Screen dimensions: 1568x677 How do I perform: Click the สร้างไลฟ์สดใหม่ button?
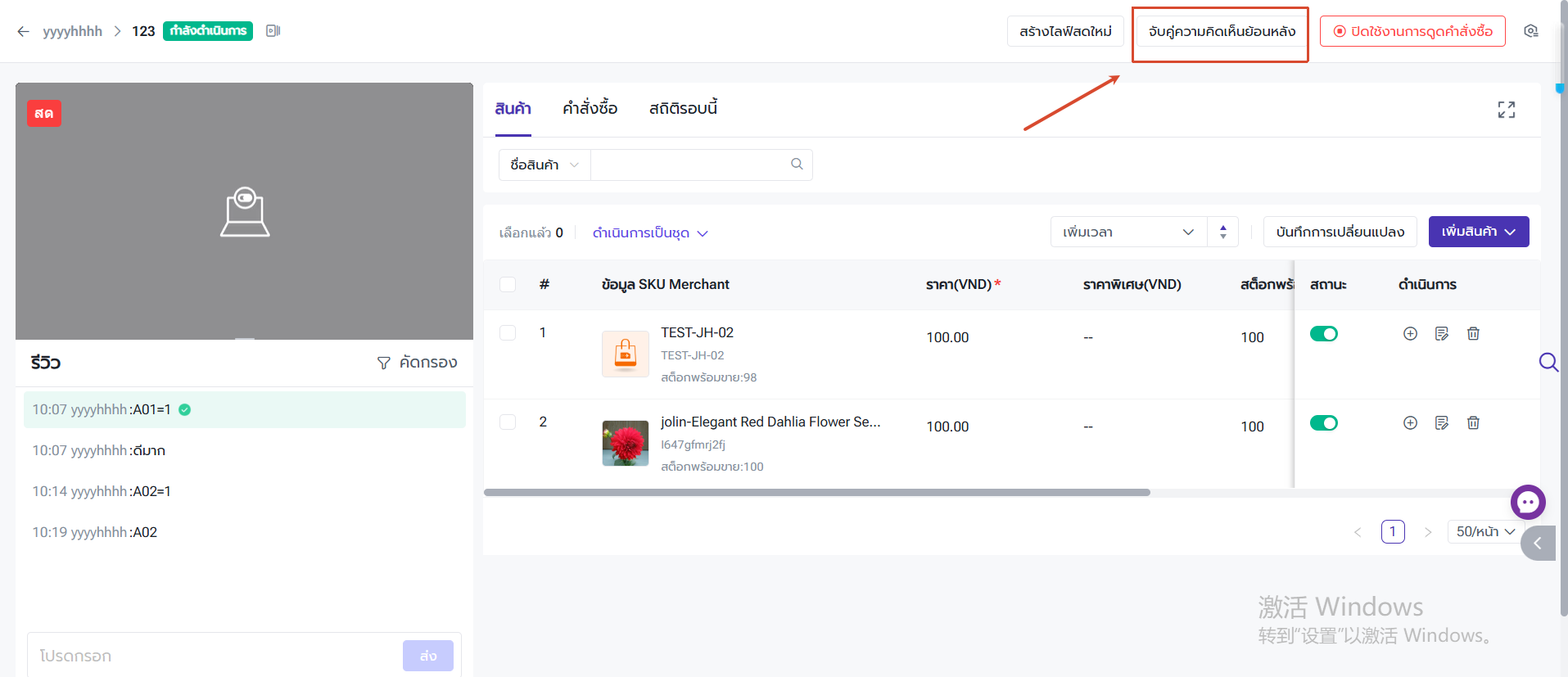(1065, 31)
